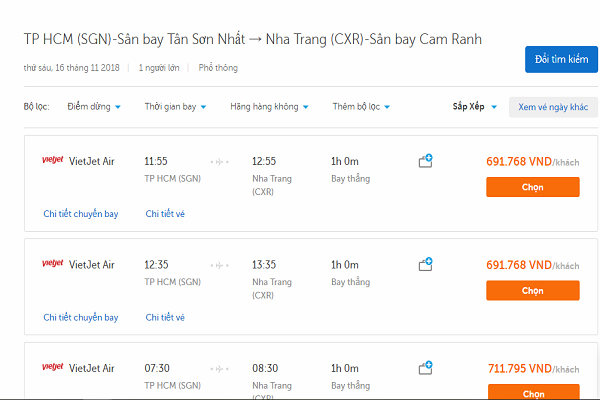Open Chi tiết chuyến bay for 11:55 flight
This screenshot has height=400, width=600.
pyautogui.click(x=81, y=214)
